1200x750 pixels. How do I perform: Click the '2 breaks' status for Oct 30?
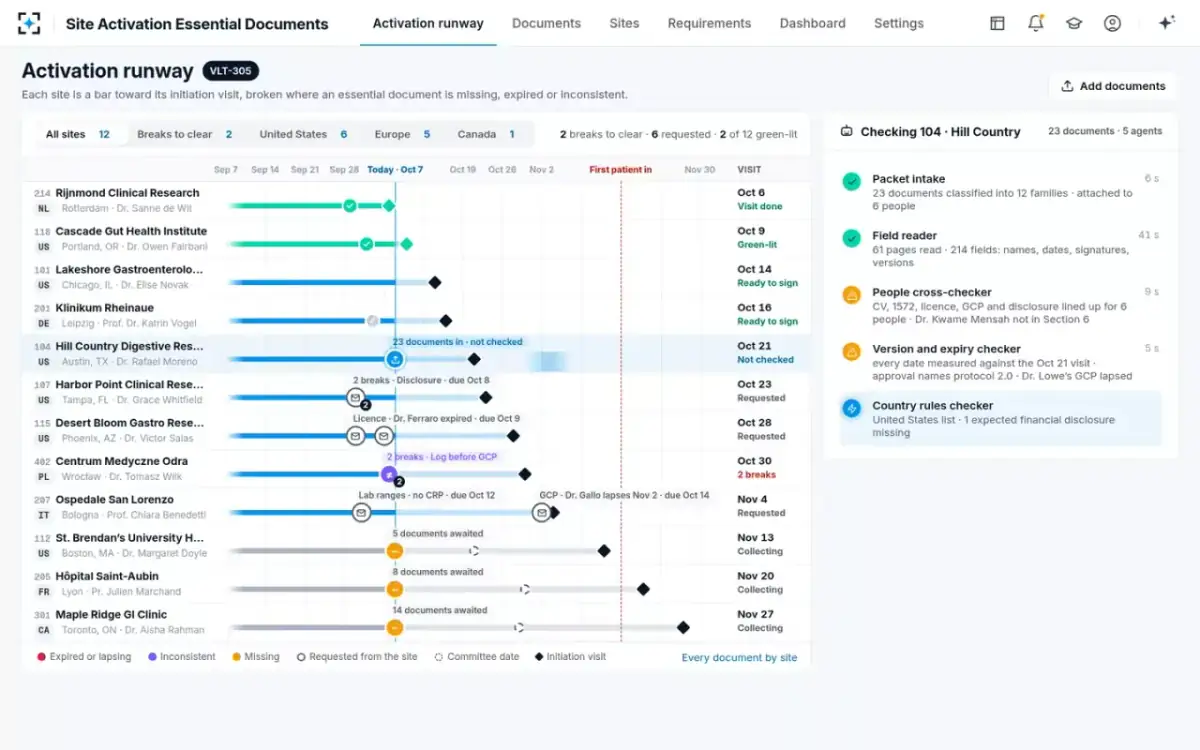pyautogui.click(x=757, y=475)
